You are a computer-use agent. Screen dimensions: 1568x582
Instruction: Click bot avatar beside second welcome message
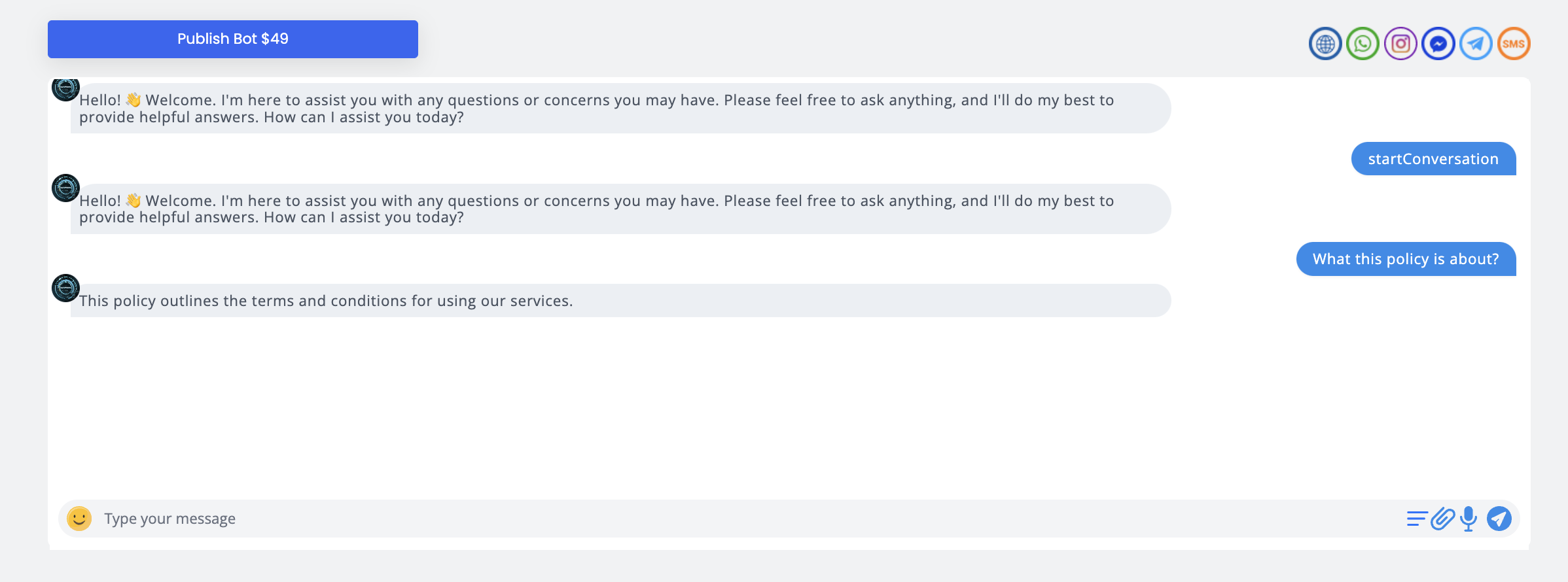coord(65,188)
